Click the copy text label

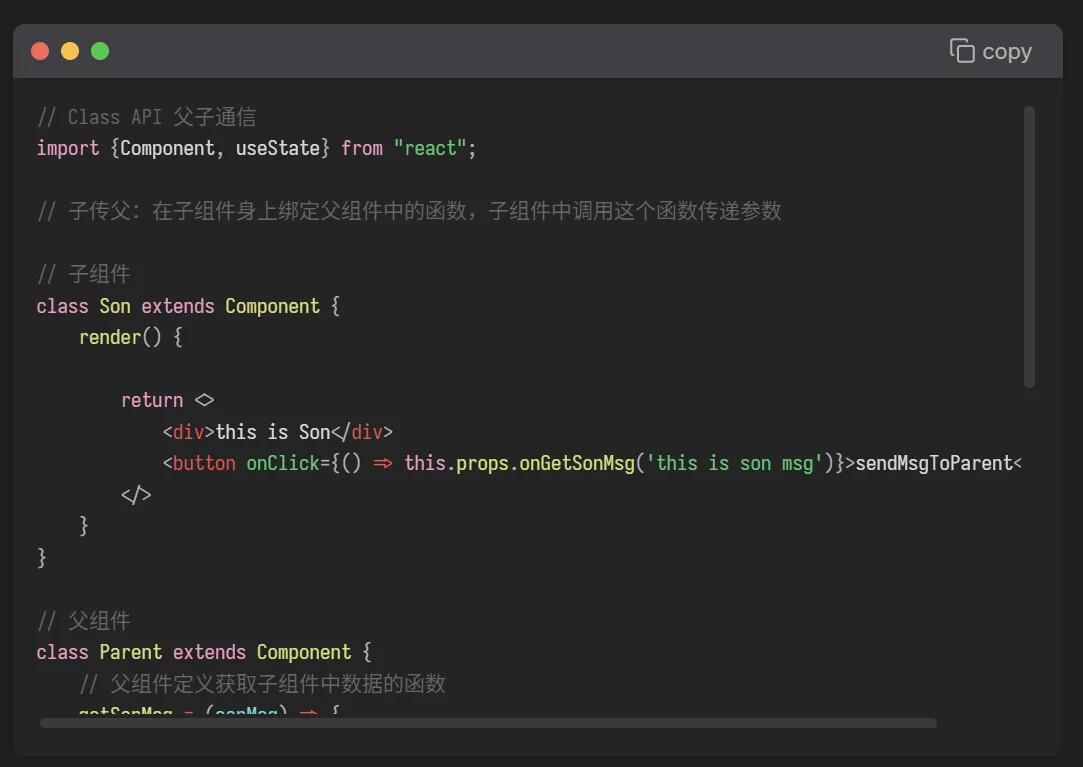[x=1007, y=52]
